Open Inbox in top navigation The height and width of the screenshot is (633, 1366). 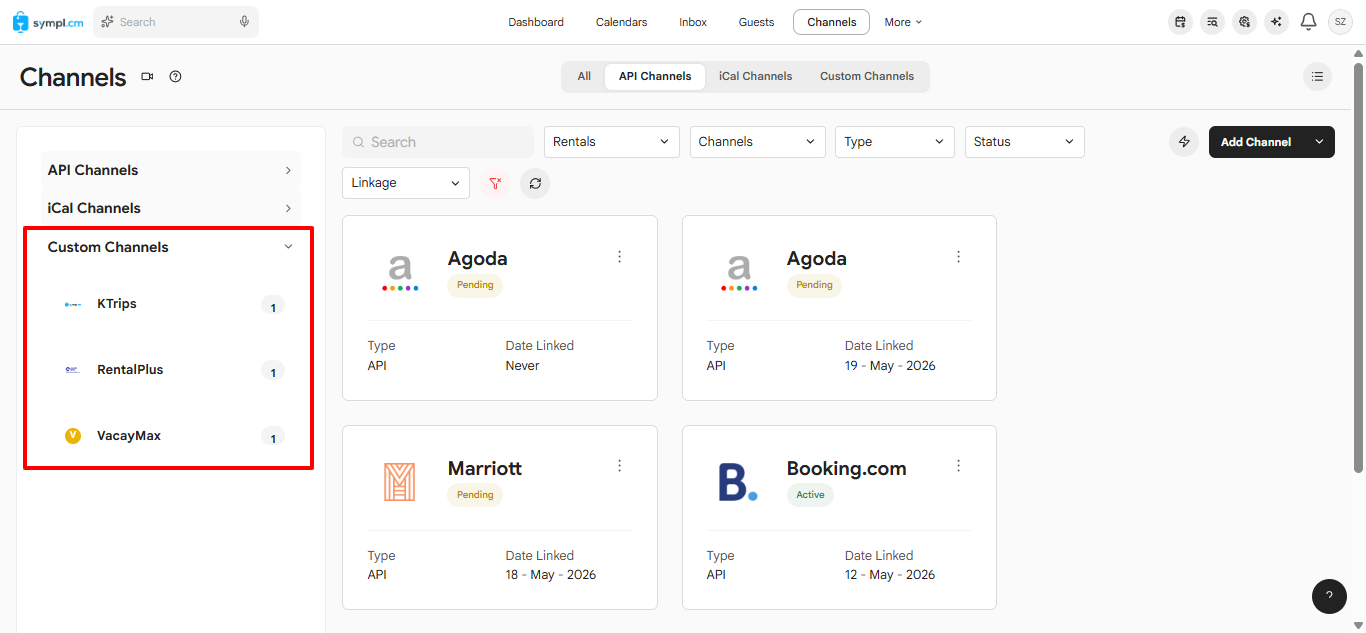point(693,22)
